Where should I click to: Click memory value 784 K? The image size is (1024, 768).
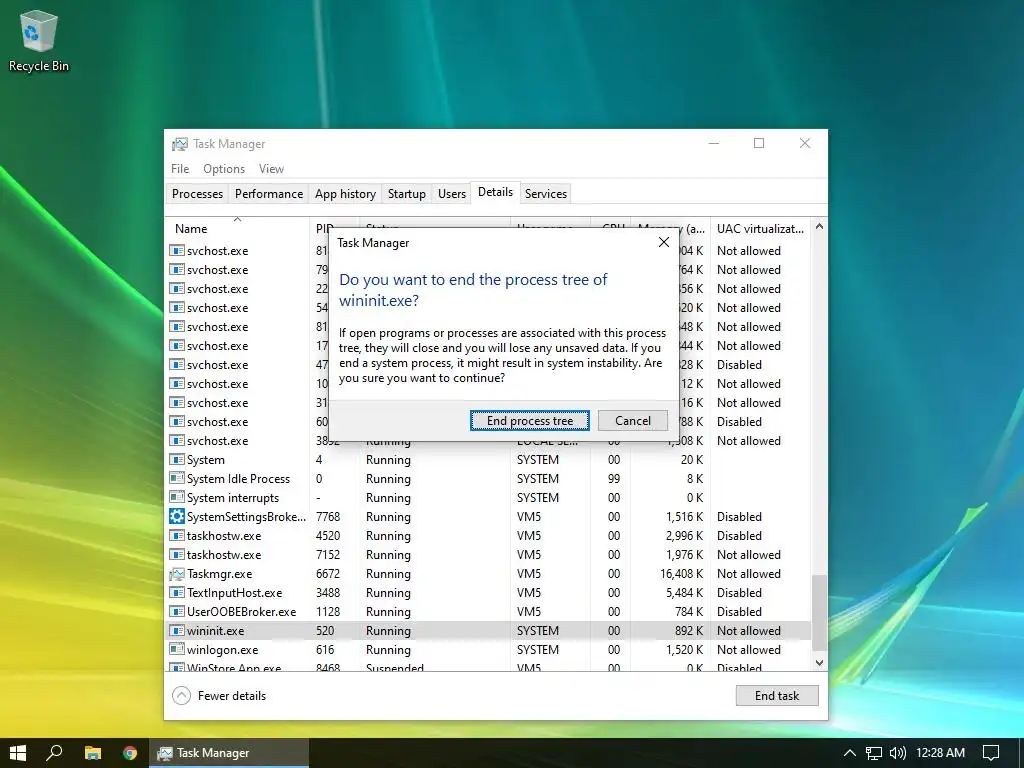click(x=689, y=612)
